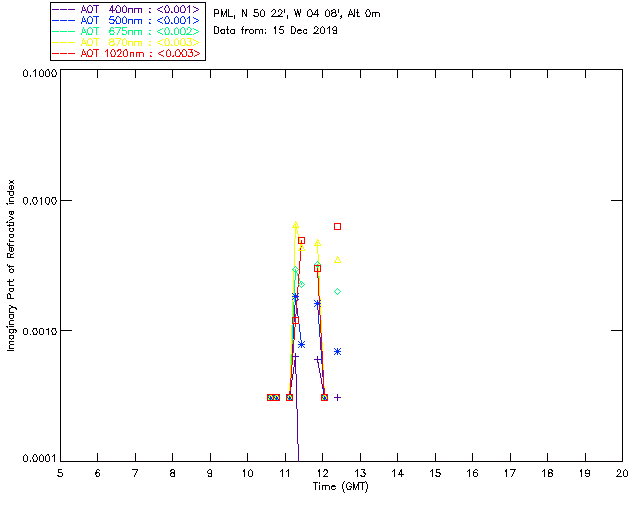This screenshot has width=640, height=512.
Task: Click the isolated red square marker near 0.006
Action: pyautogui.click(x=338, y=226)
